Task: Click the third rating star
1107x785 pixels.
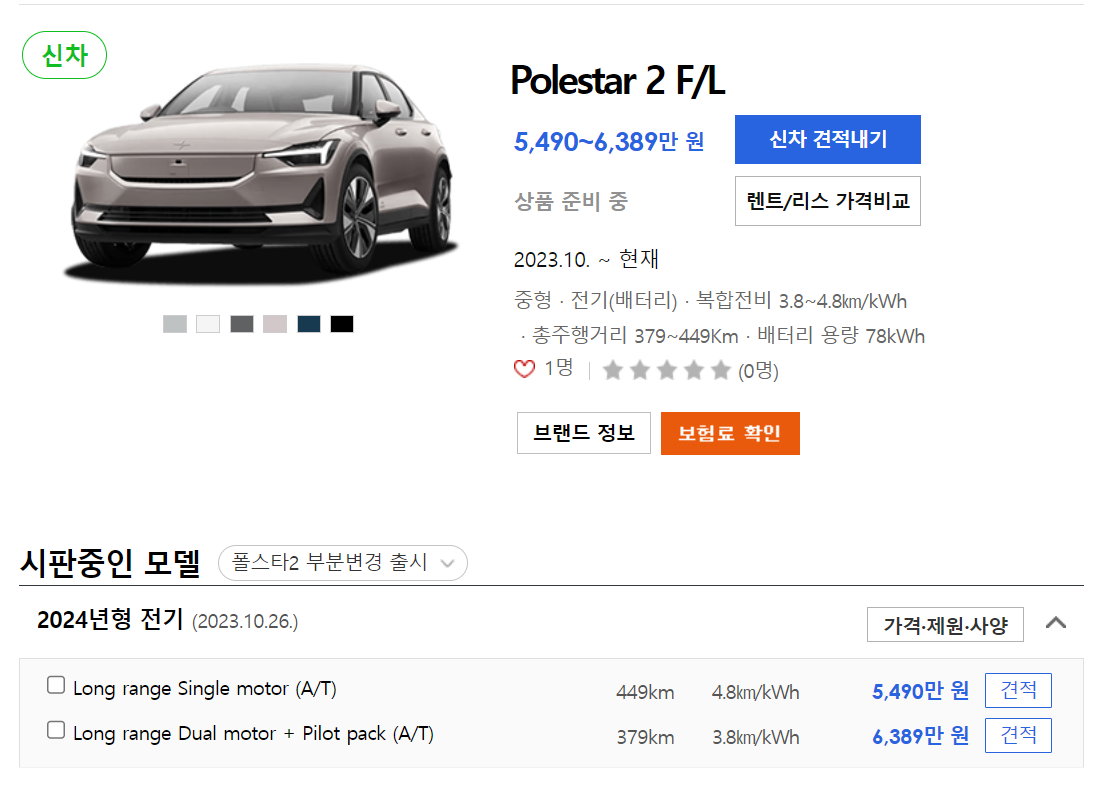Action: 666,370
